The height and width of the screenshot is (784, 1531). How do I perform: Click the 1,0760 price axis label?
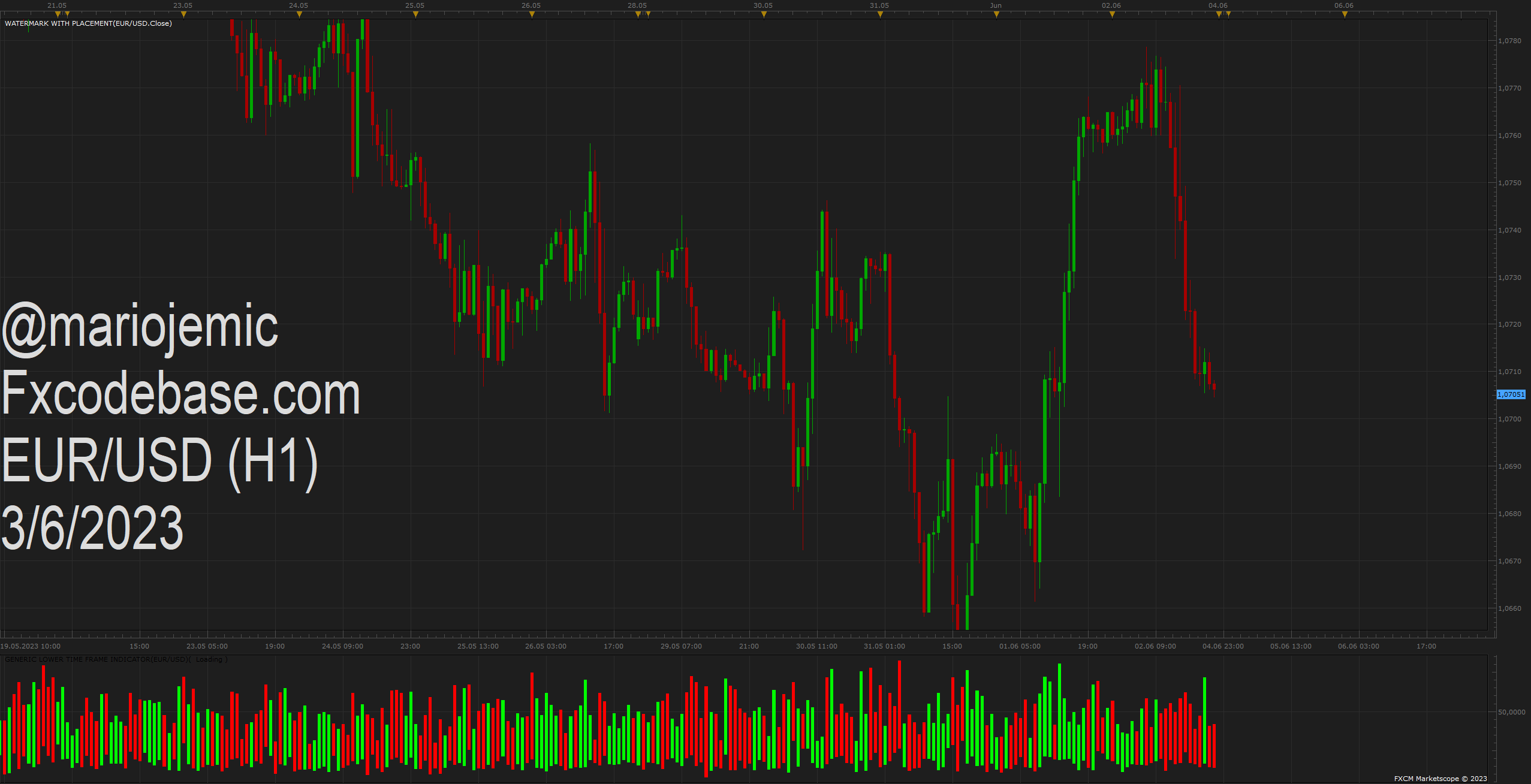pos(1509,135)
